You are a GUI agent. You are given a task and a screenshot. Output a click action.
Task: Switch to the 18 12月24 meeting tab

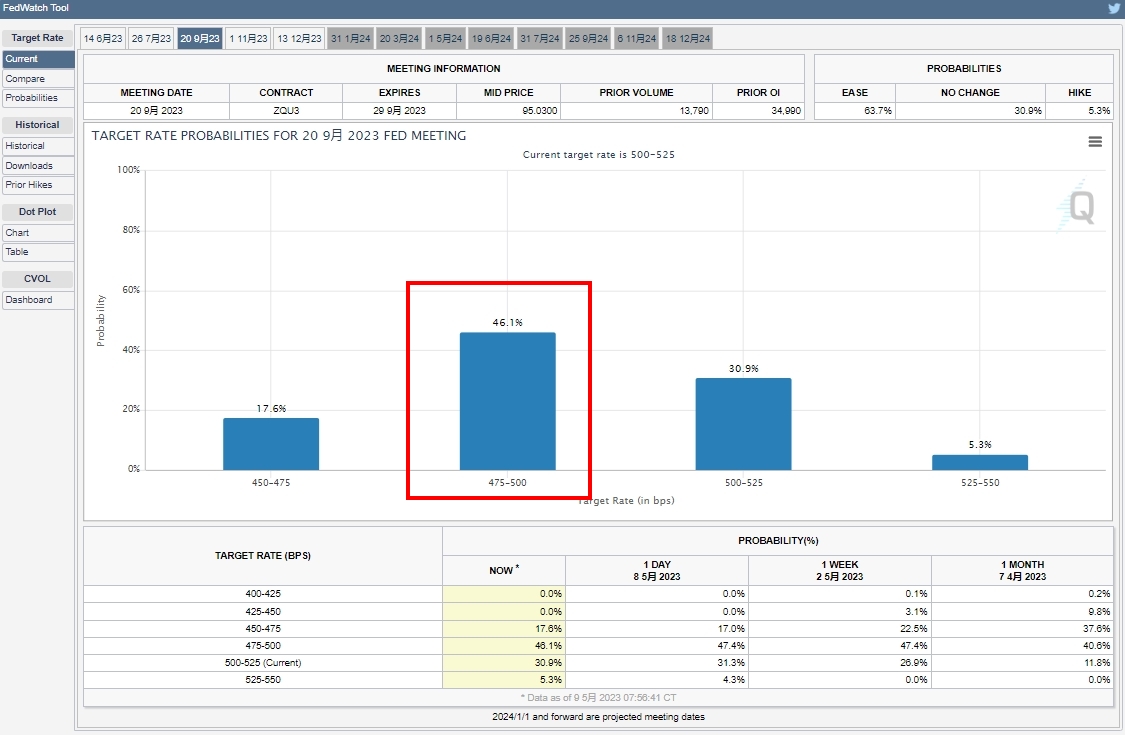coord(688,39)
